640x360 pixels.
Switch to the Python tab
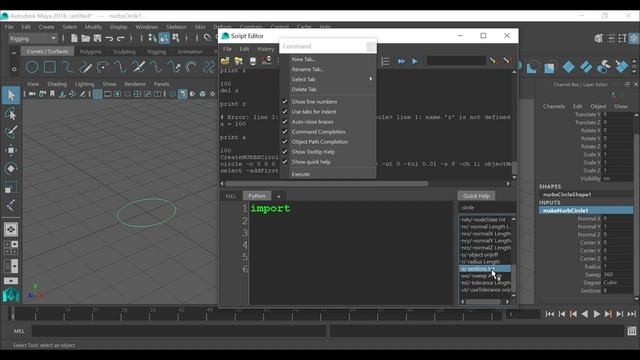pos(257,196)
